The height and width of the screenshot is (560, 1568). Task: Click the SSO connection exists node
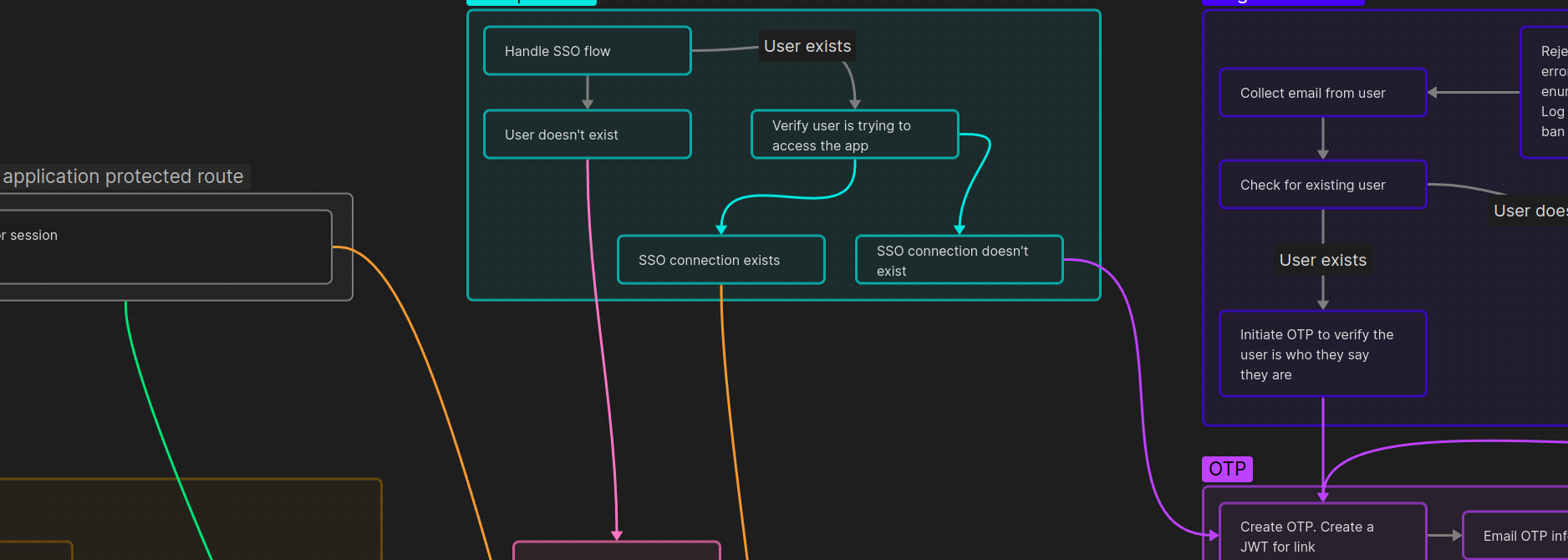click(x=721, y=260)
